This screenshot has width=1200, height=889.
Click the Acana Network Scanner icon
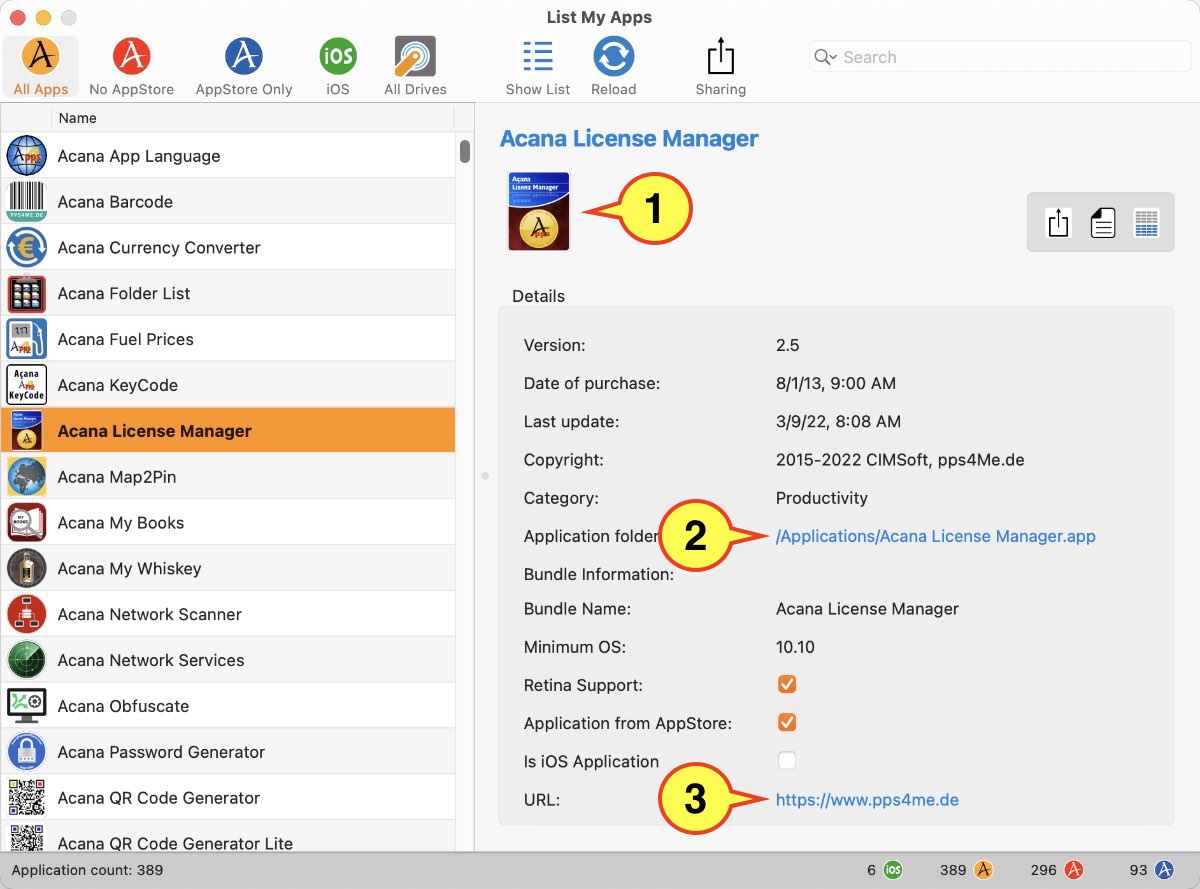tap(27, 615)
